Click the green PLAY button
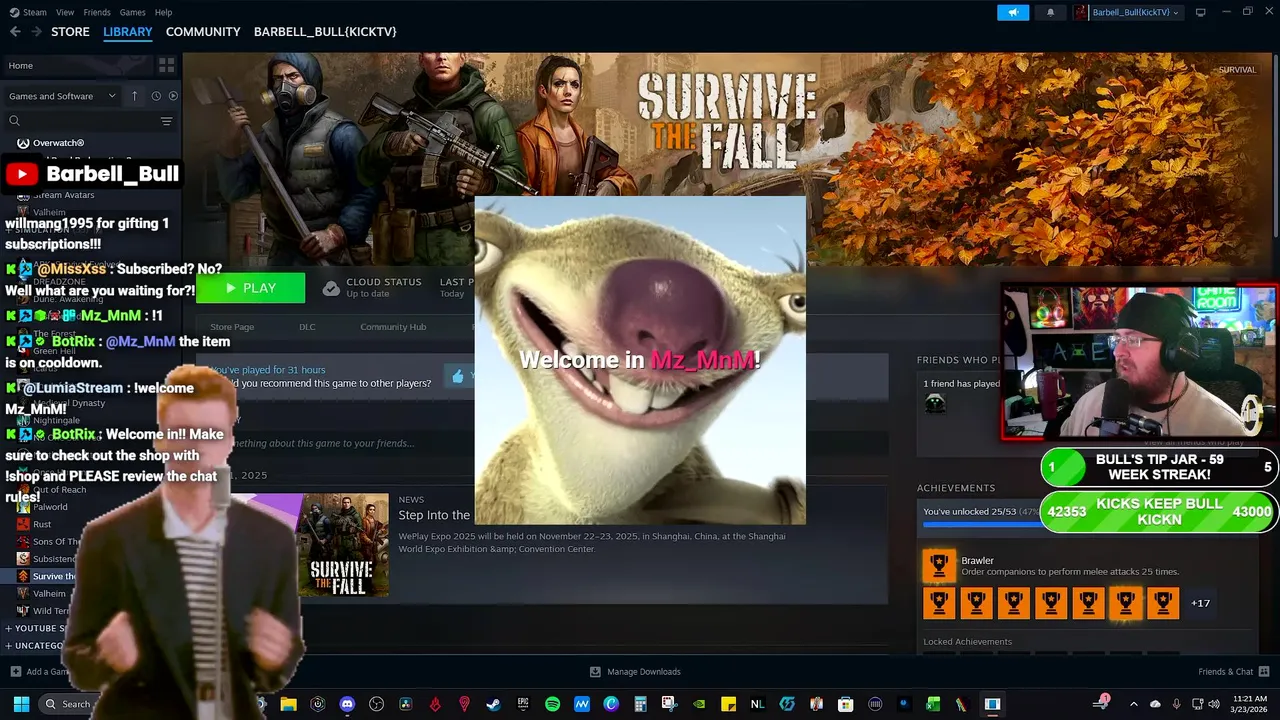This screenshot has width=1280, height=720. click(250, 288)
